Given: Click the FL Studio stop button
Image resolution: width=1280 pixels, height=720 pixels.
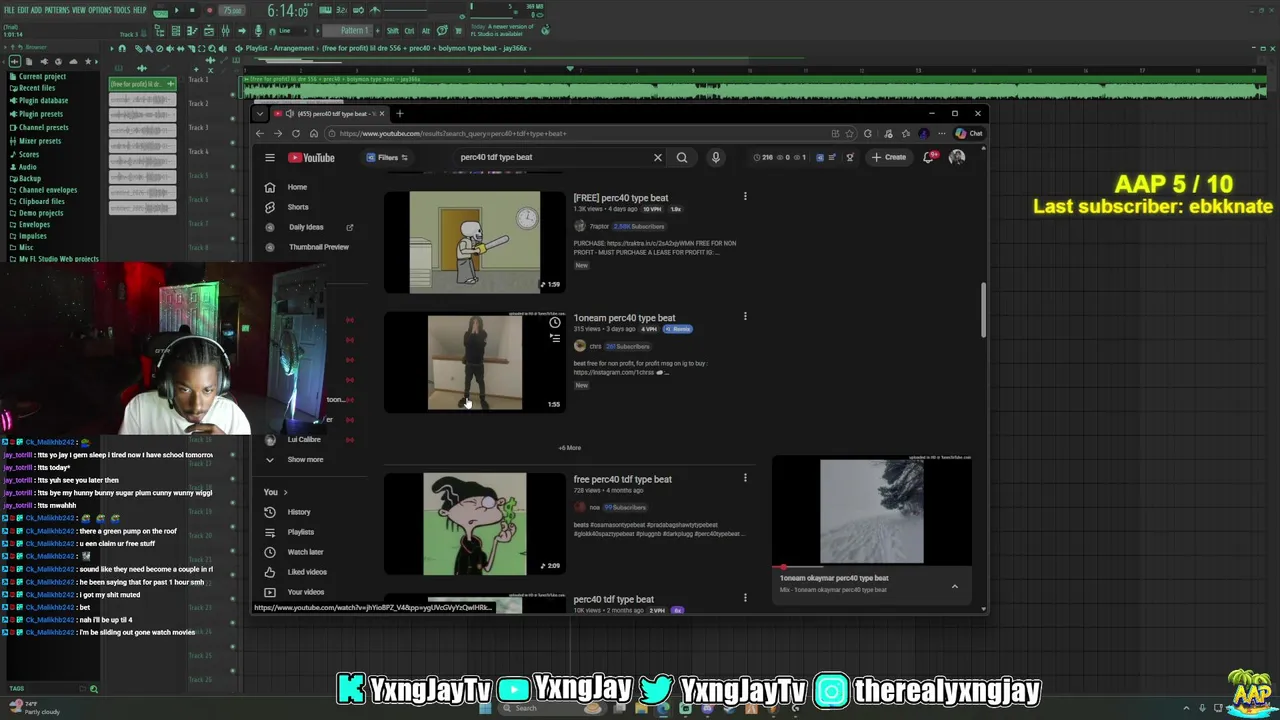Looking at the screenshot, I should click(x=192, y=11).
